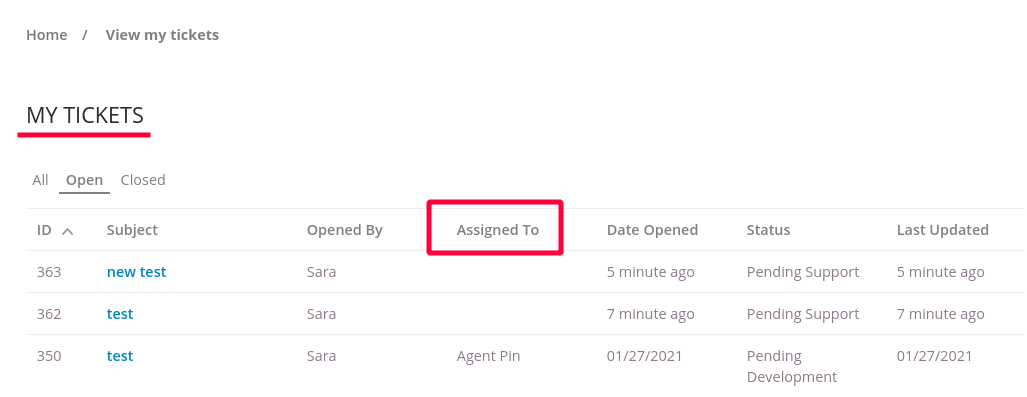This screenshot has height=397, width=1027.
Task: Open the Home breadcrumb link
Action: pos(47,35)
